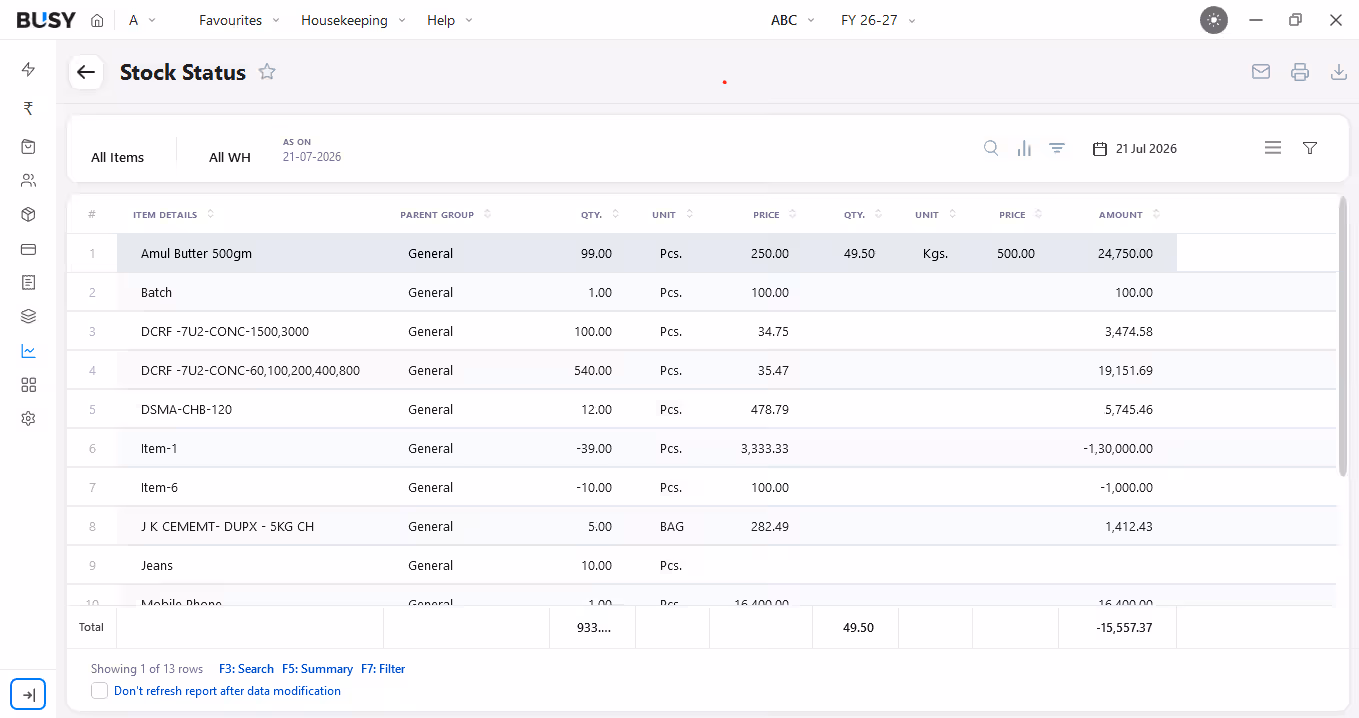Open the box inventory sidebar icon
Image resolution: width=1359 pixels, height=718 pixels.
coord(28,215)
